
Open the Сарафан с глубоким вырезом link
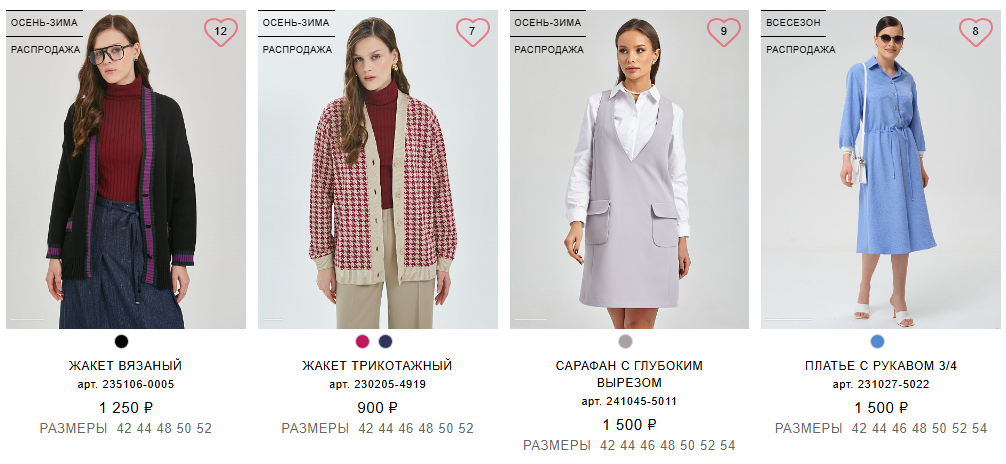[x=629, y=374]
